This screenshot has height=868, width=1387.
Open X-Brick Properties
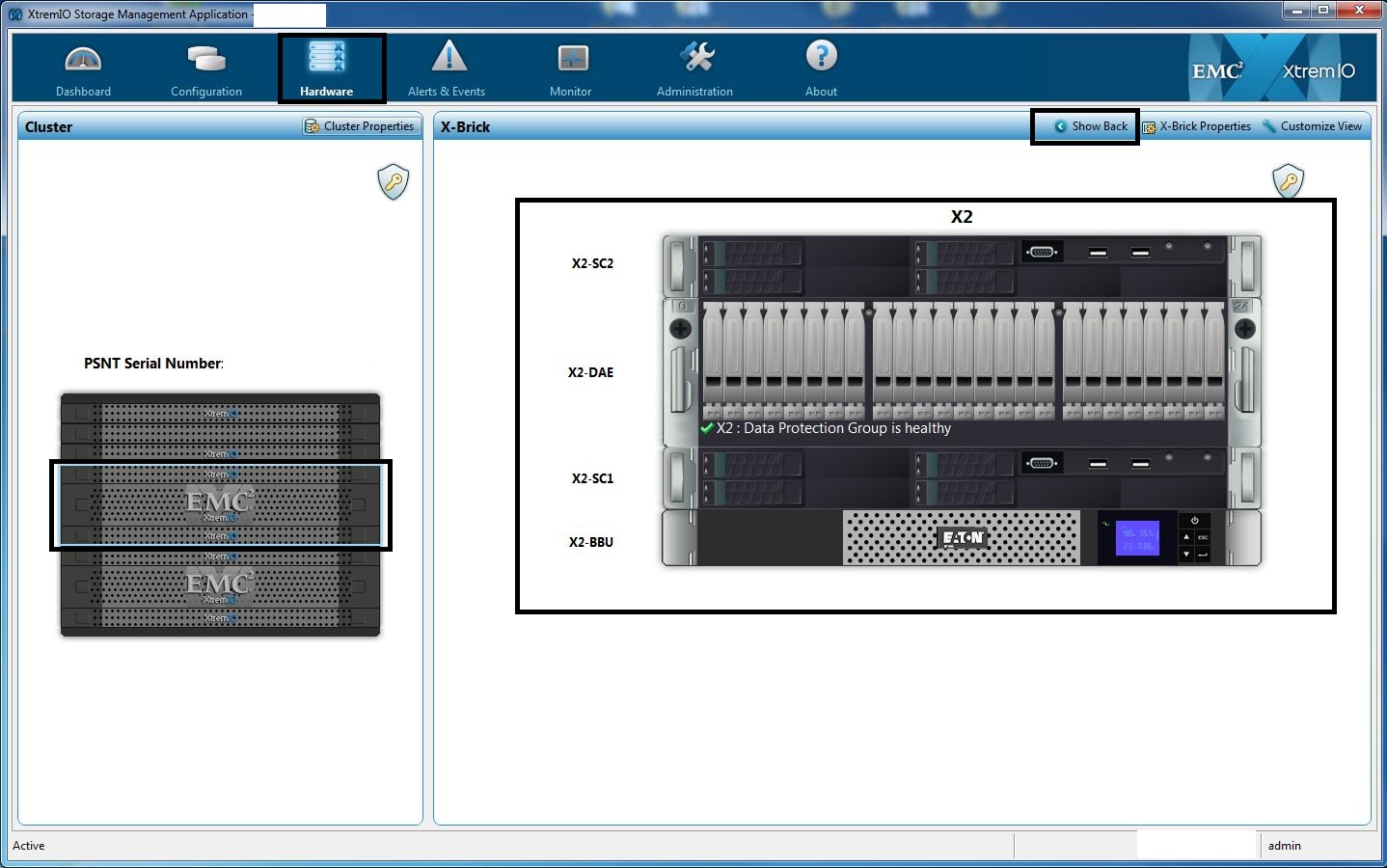tap(1197, 126)
